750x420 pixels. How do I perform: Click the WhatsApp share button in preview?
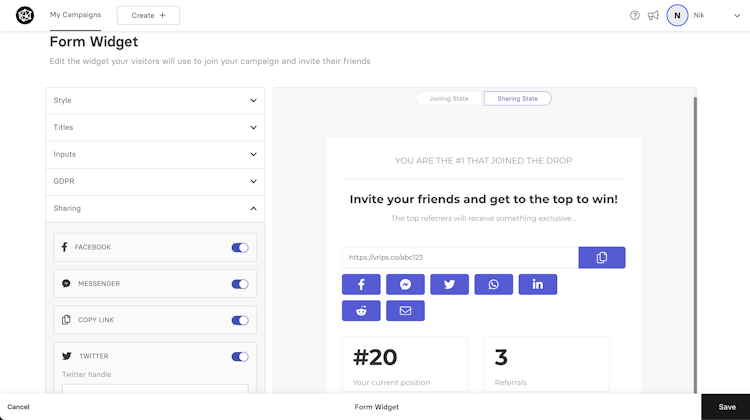click(493, 284)
